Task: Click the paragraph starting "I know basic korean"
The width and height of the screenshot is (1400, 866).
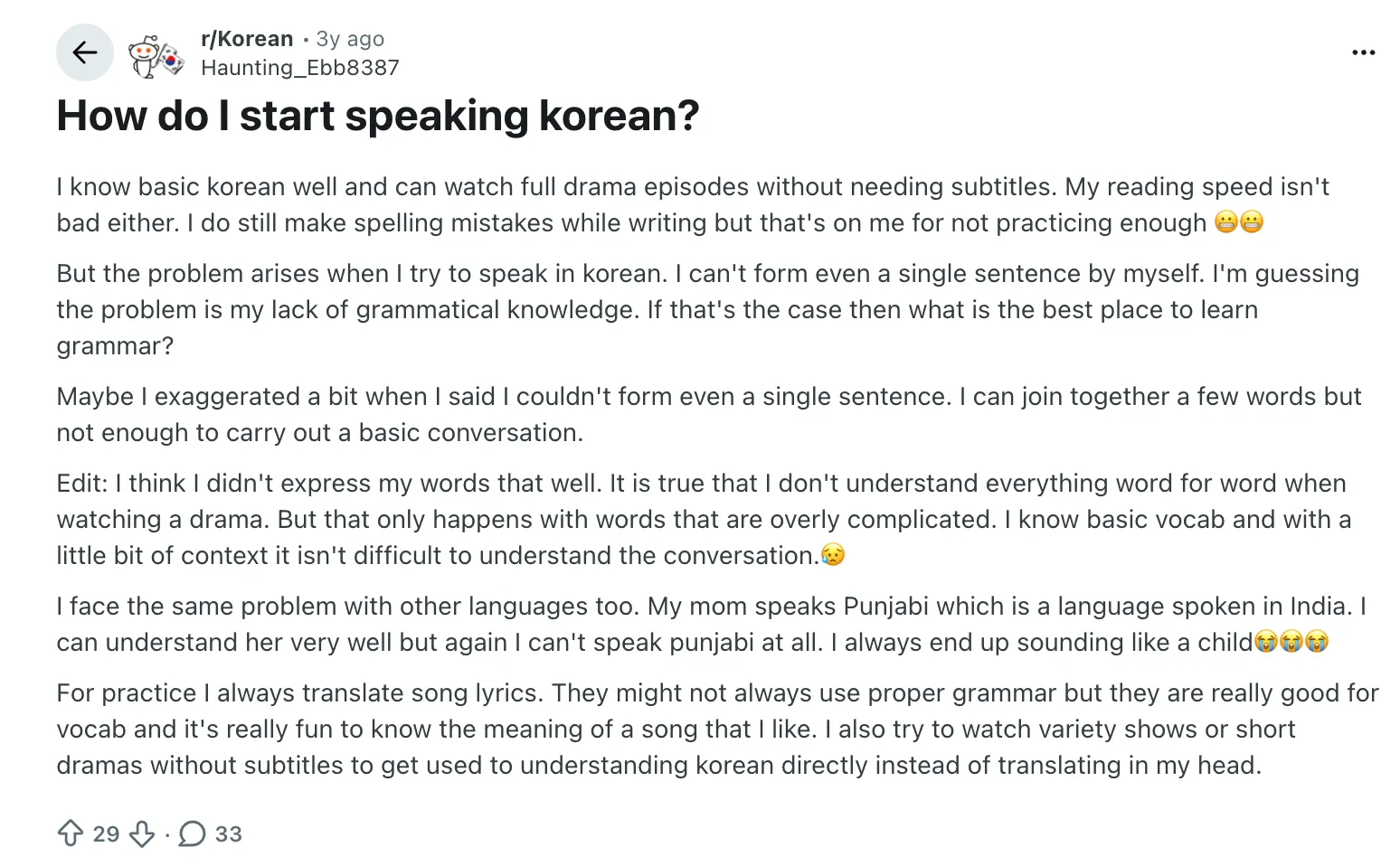Action: coord(633,204)
